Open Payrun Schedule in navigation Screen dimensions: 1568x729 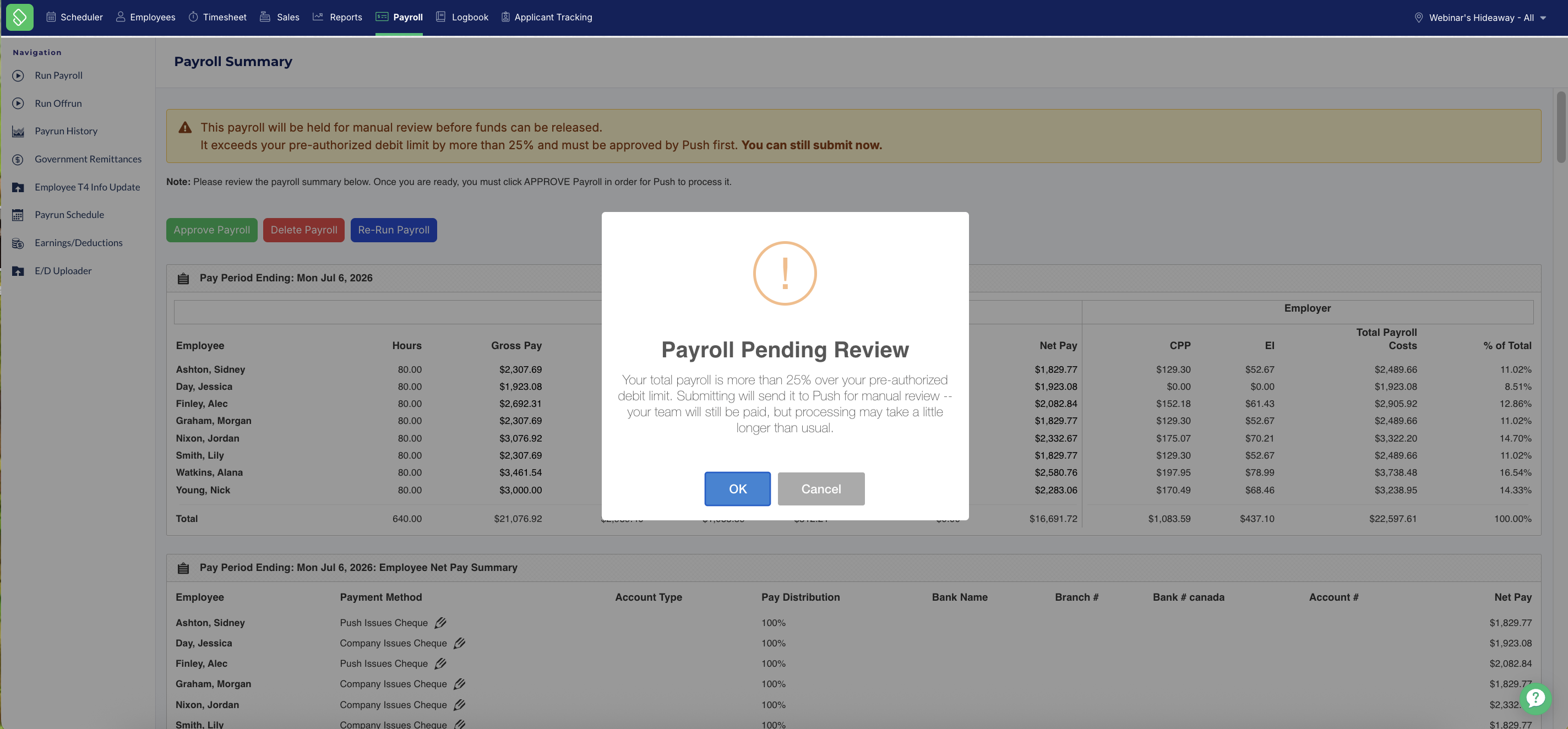coord(69,215)
